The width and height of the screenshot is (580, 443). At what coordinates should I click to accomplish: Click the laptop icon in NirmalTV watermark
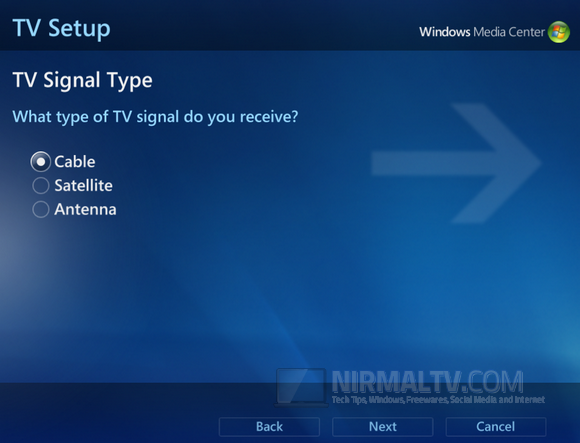301,387
